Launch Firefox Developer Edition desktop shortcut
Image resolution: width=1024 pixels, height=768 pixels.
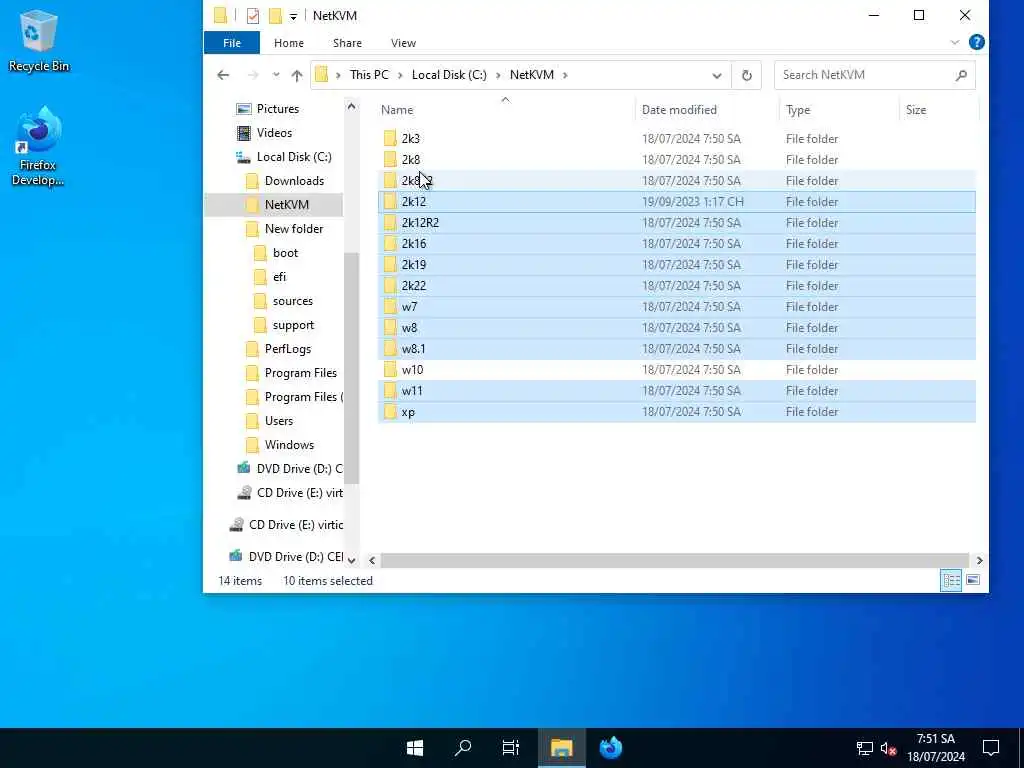coord(38,146)
